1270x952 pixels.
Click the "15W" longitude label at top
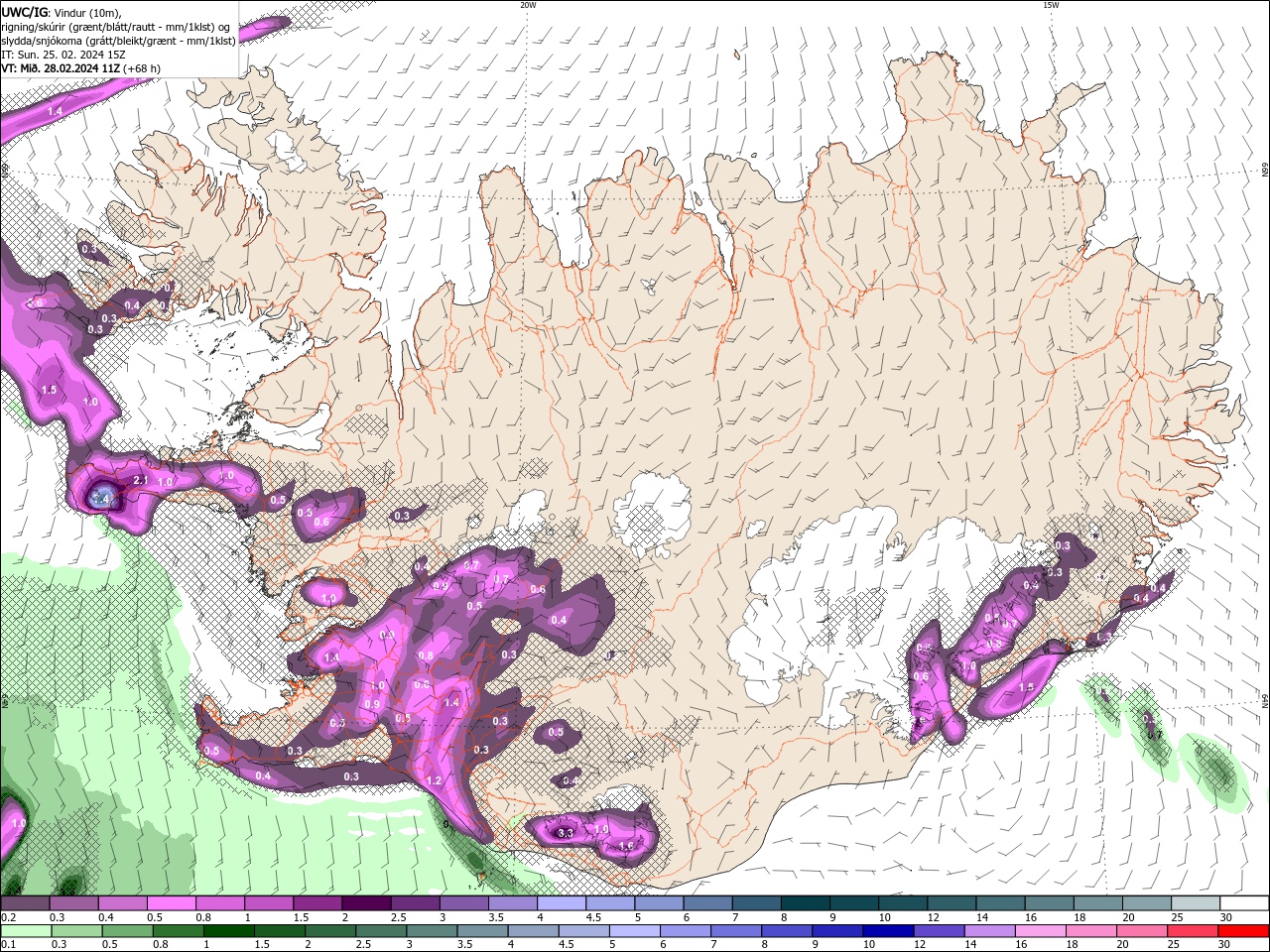(1050, 5)
